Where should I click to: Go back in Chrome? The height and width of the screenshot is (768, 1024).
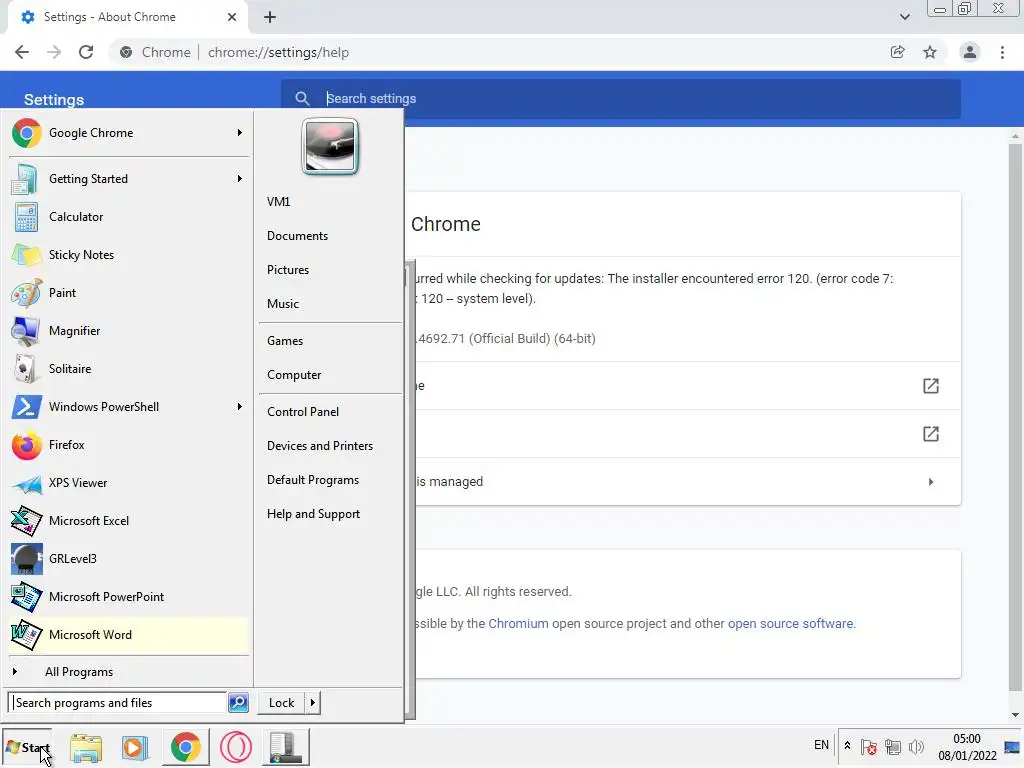coord(22,52)
